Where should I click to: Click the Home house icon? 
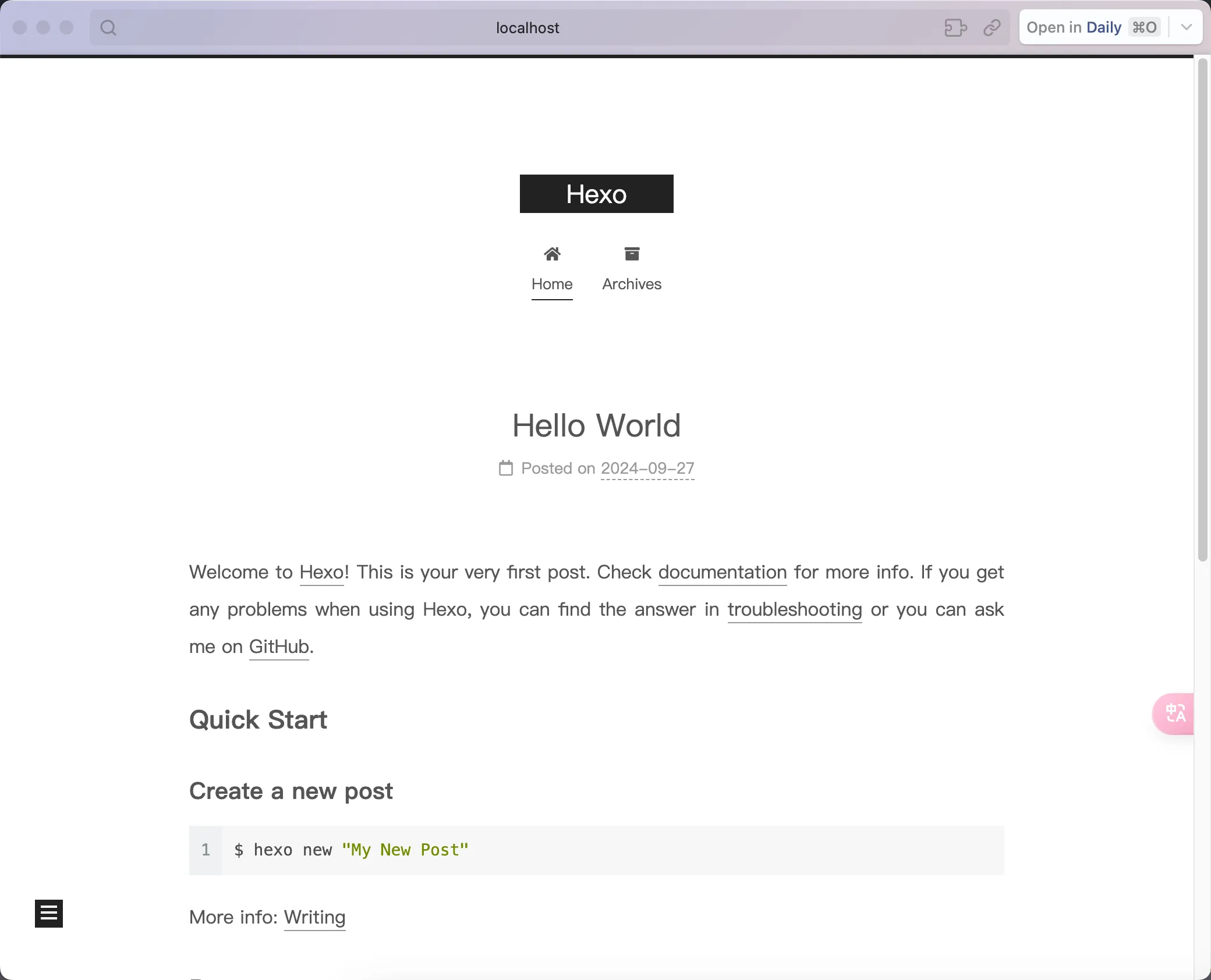pyautogui.click(x=552, y=254)
